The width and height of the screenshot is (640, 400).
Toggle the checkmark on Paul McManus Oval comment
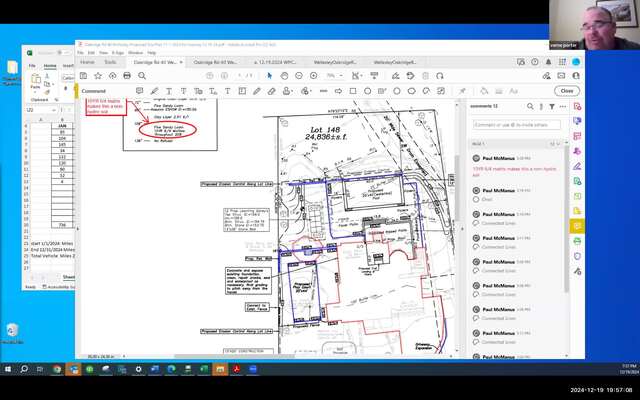477,200
